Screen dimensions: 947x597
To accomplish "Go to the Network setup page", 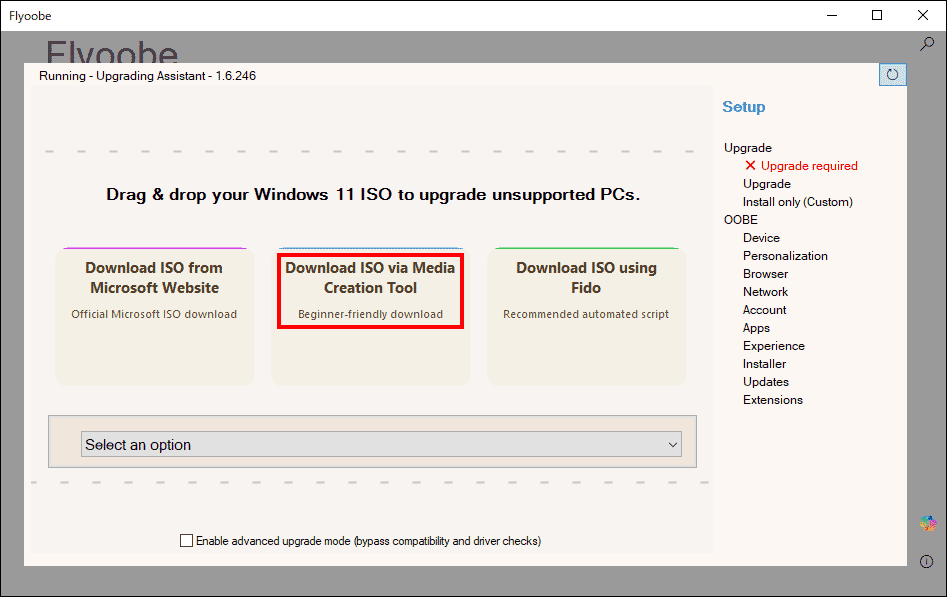I will pyautogui.click(x=765, y=292).
